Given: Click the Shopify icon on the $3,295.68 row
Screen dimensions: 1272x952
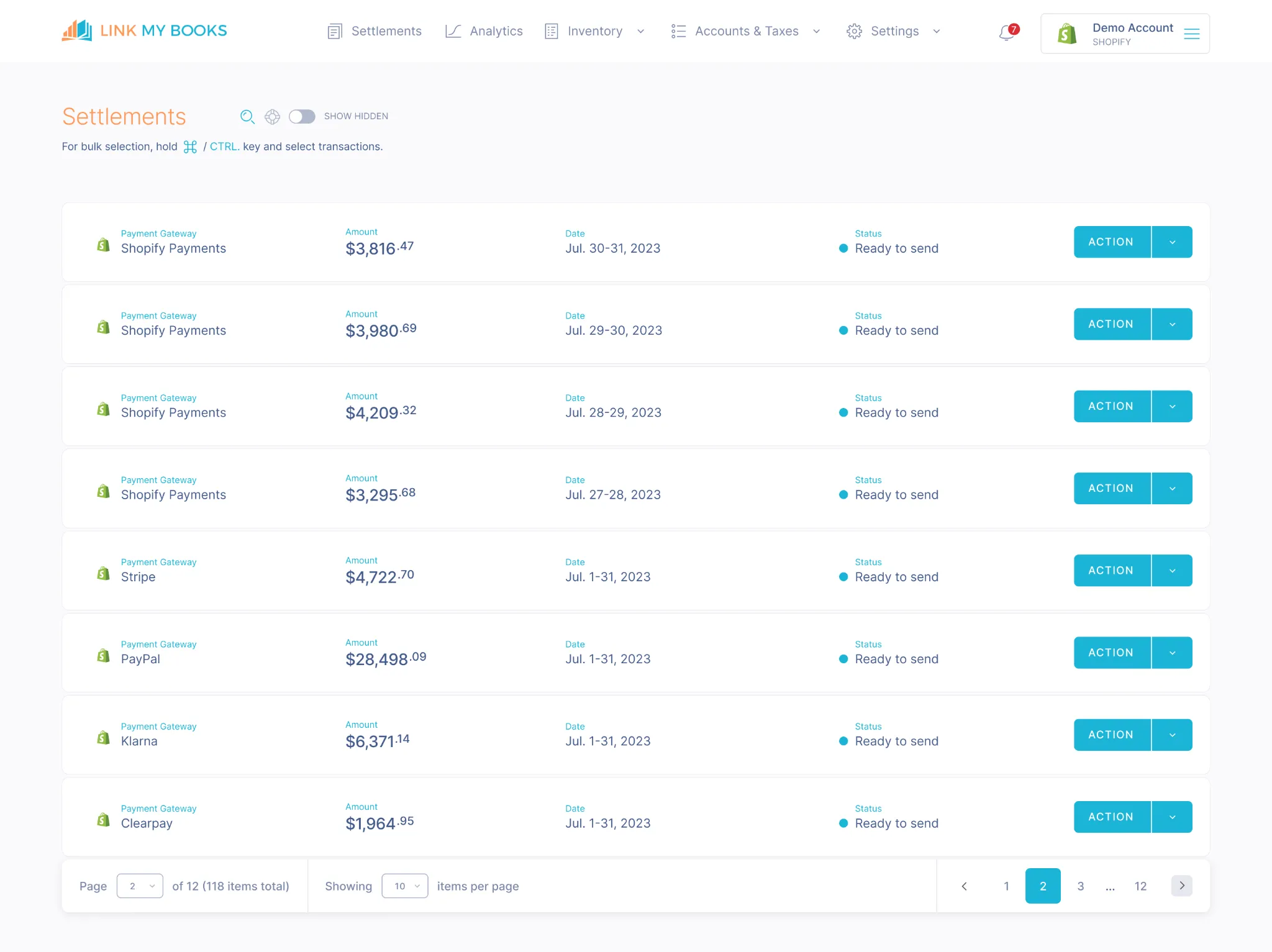Looking at the screenshot, I should coord(103,491).
